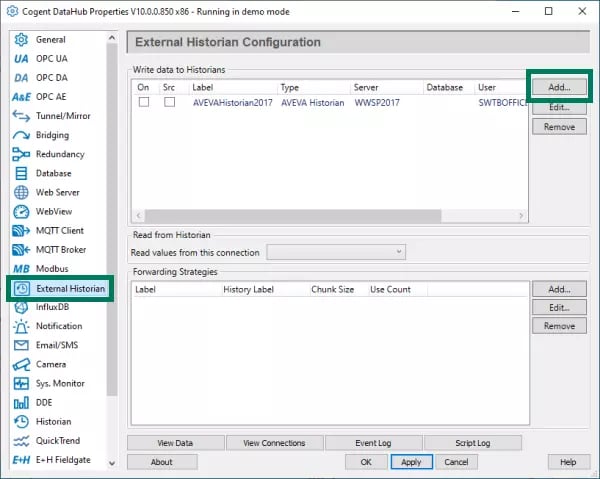The height and width of the screenshot is (479, 600).
Task: Select the Modbus MB icon
Action: point(21,269)
